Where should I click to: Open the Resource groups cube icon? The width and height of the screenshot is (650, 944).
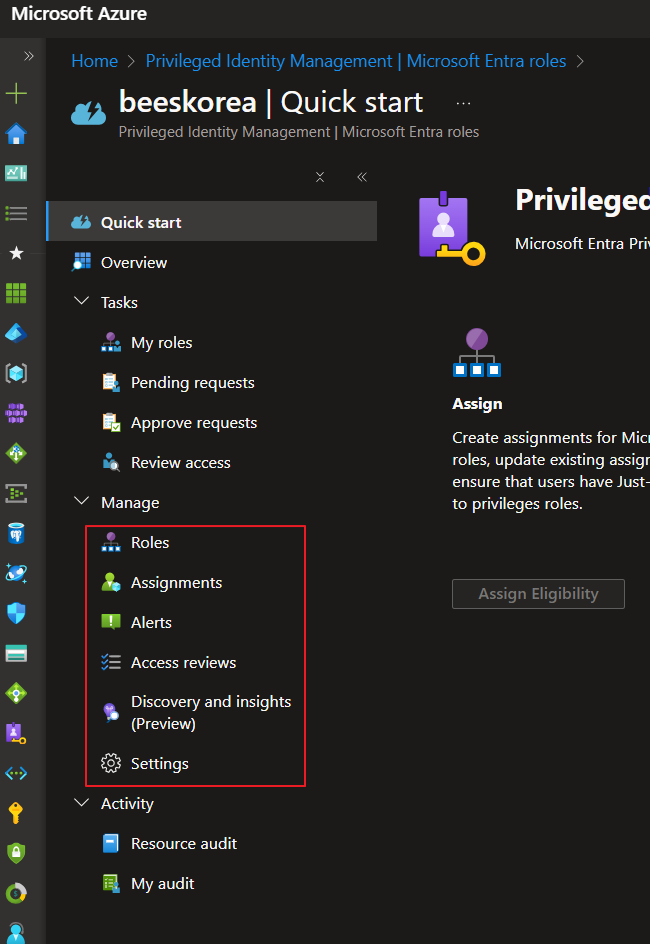pos(16,373)
